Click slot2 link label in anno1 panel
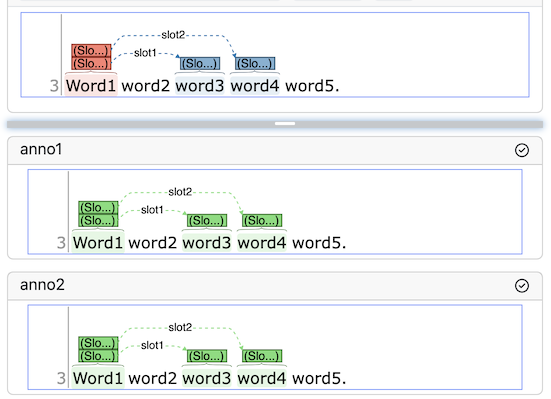 pyautogui.click(x=180, y=192)
